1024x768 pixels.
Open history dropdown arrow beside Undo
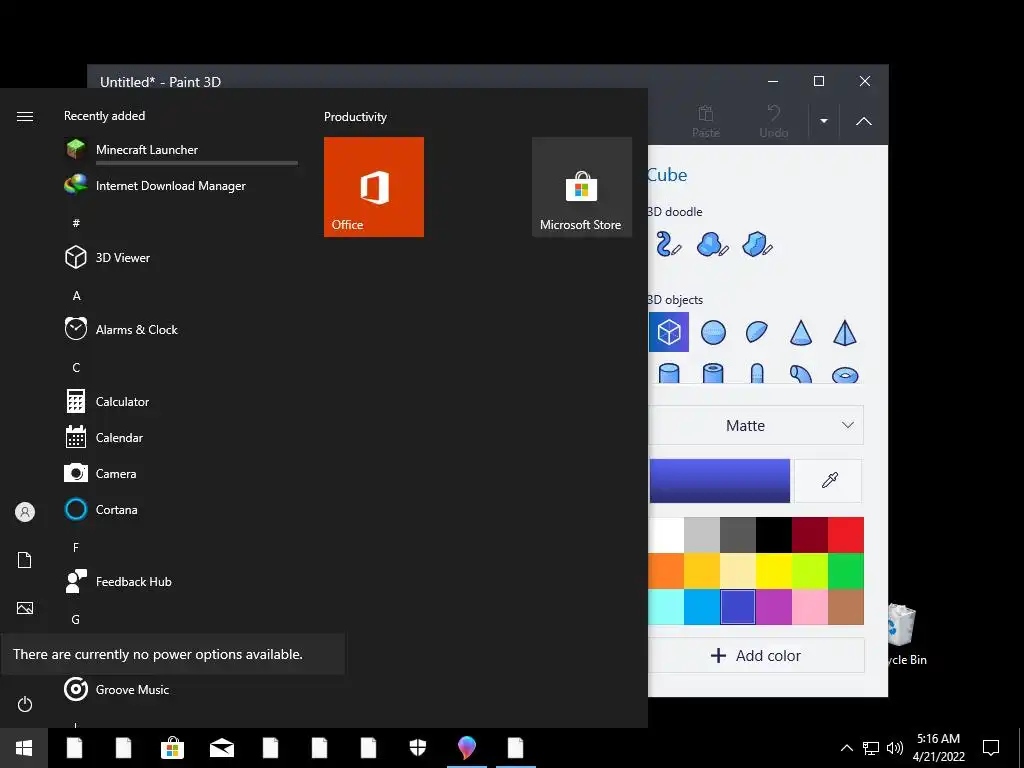coord(824,121)
